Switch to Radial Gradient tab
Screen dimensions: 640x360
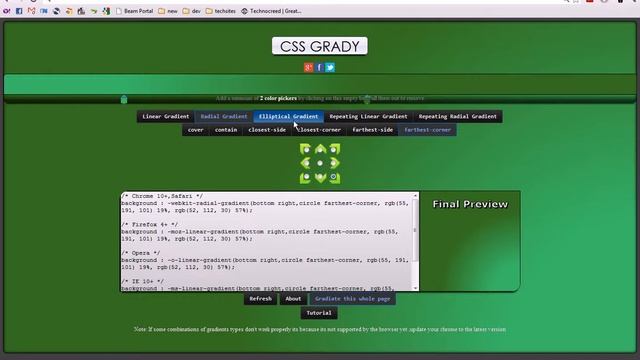pyautogui.click(x=224, y=116)
